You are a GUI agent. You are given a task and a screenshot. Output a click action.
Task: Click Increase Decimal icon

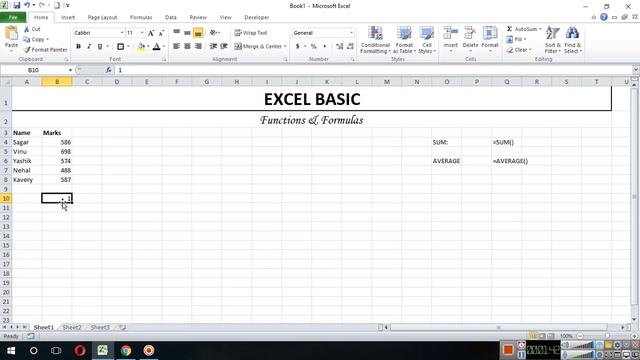point(340,47)
